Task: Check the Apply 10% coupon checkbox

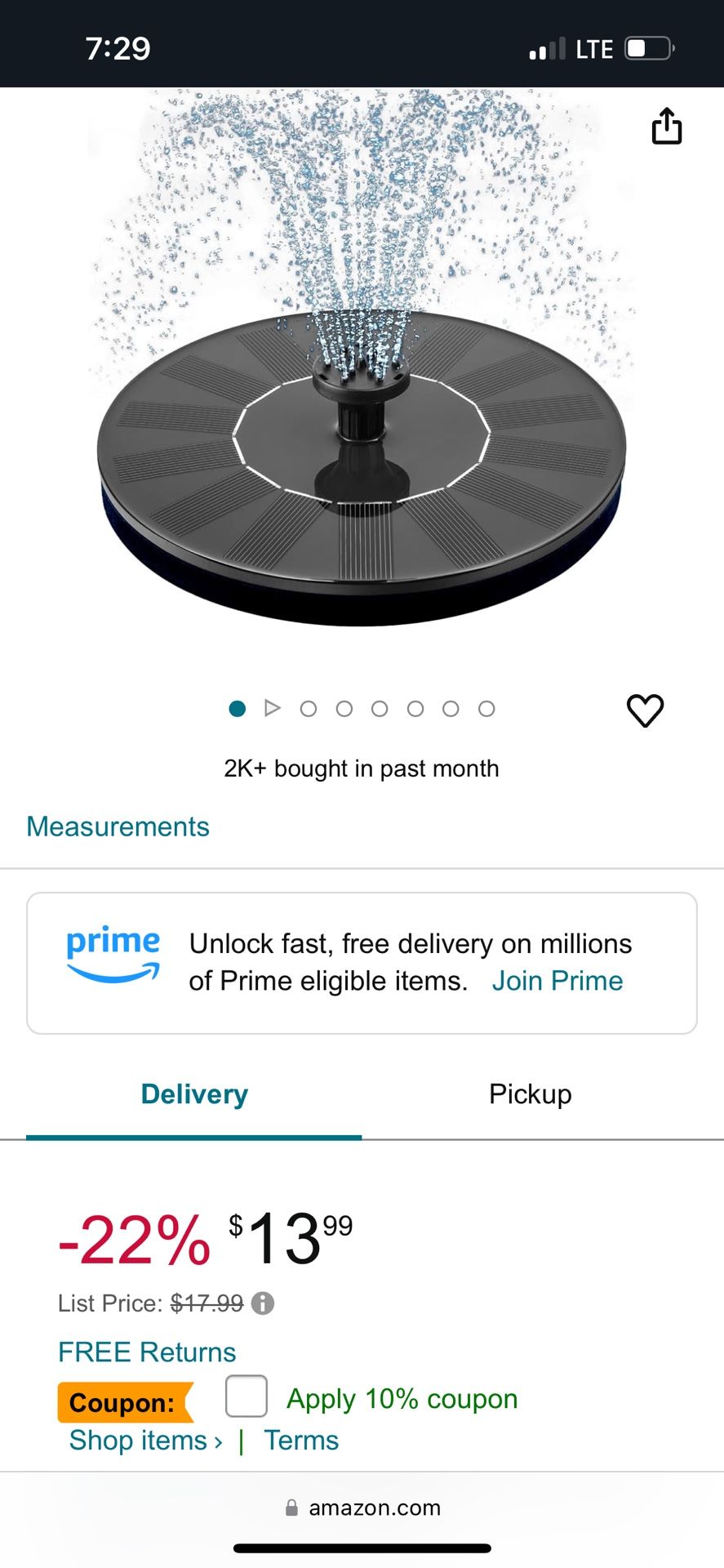Action: coord(247,1396)
